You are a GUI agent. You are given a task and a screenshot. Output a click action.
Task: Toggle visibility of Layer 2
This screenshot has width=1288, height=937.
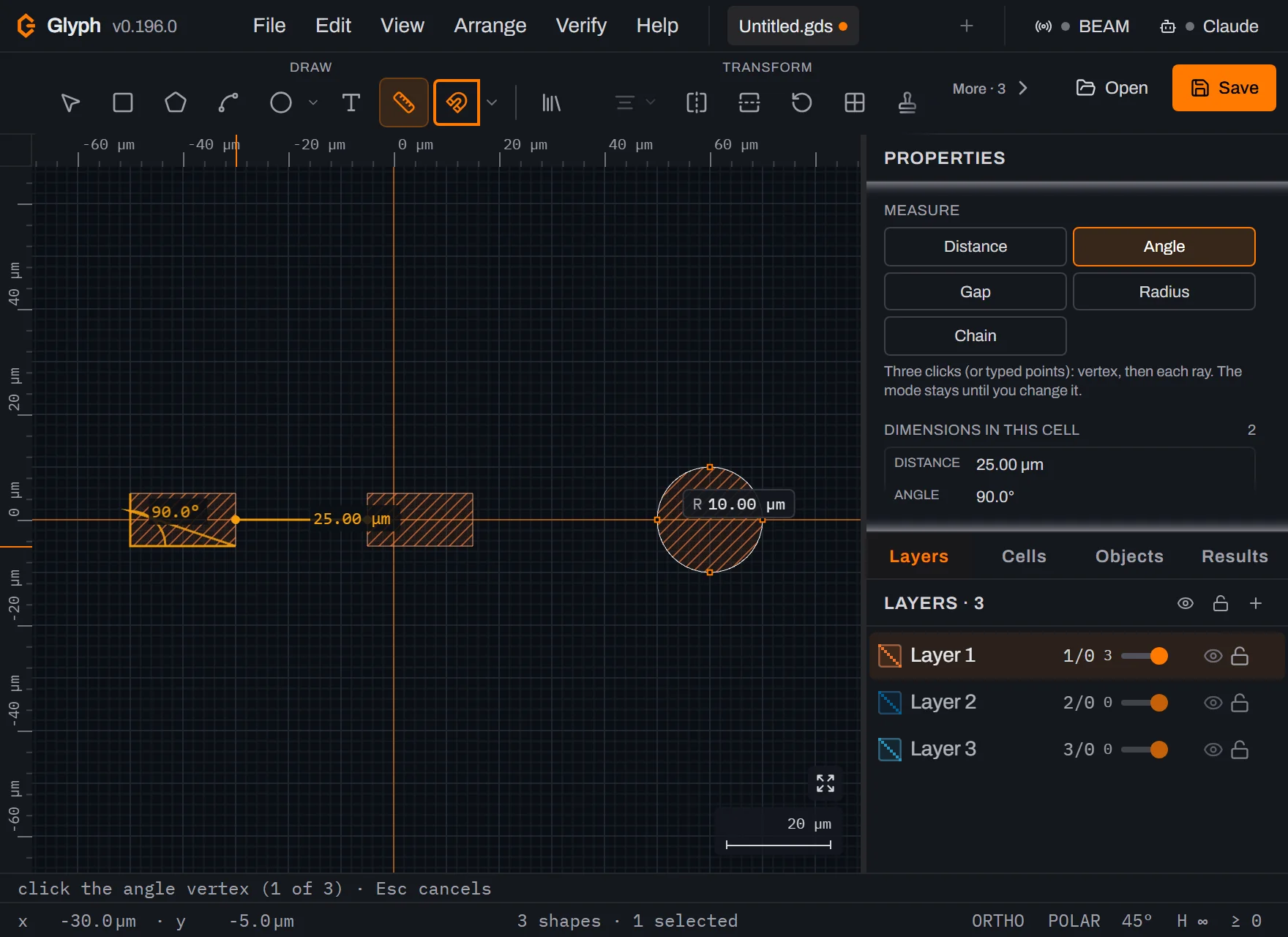pos(1213,703)
